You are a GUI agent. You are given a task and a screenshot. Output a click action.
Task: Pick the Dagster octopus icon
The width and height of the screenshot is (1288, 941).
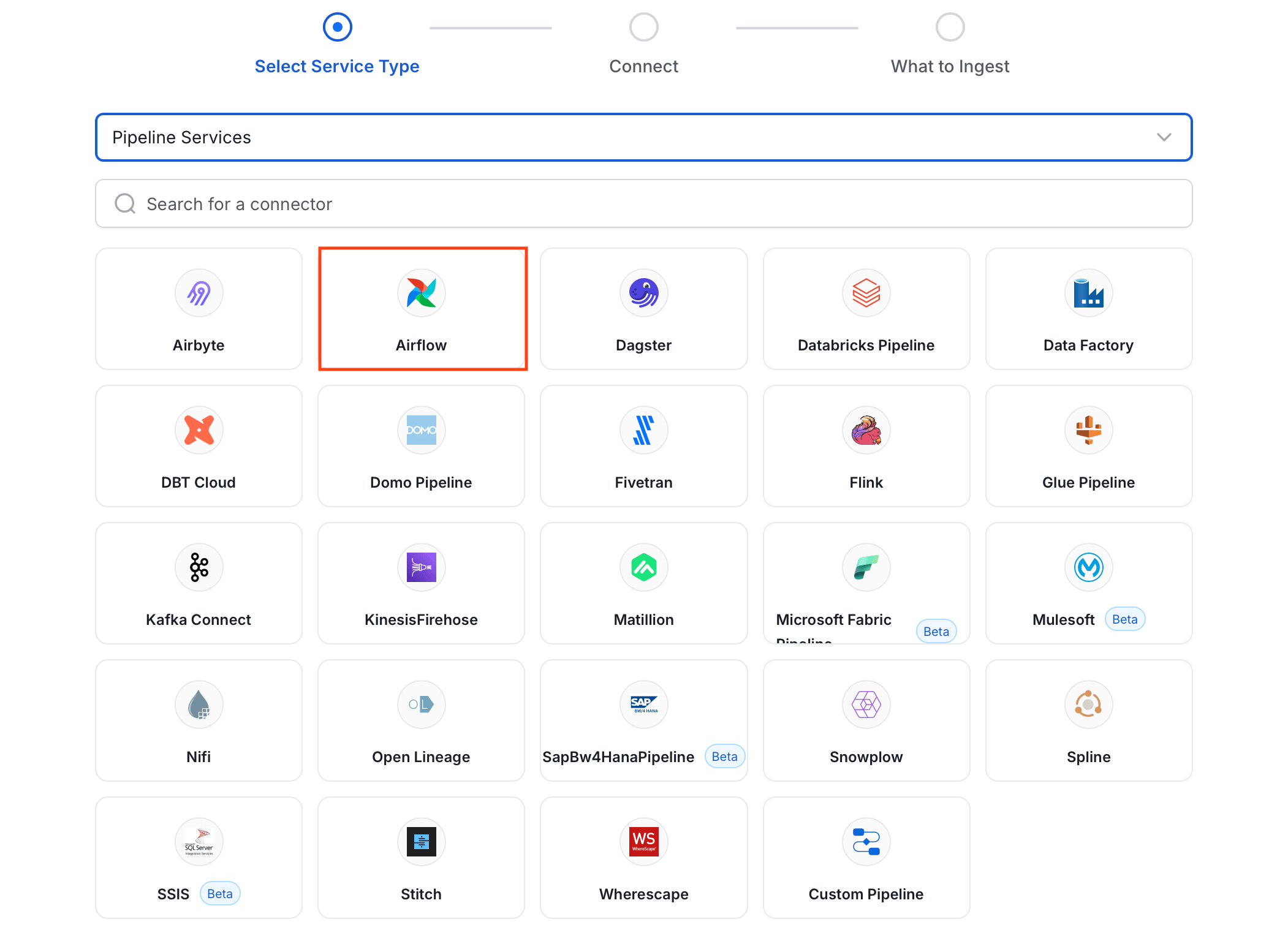point(644,293)
